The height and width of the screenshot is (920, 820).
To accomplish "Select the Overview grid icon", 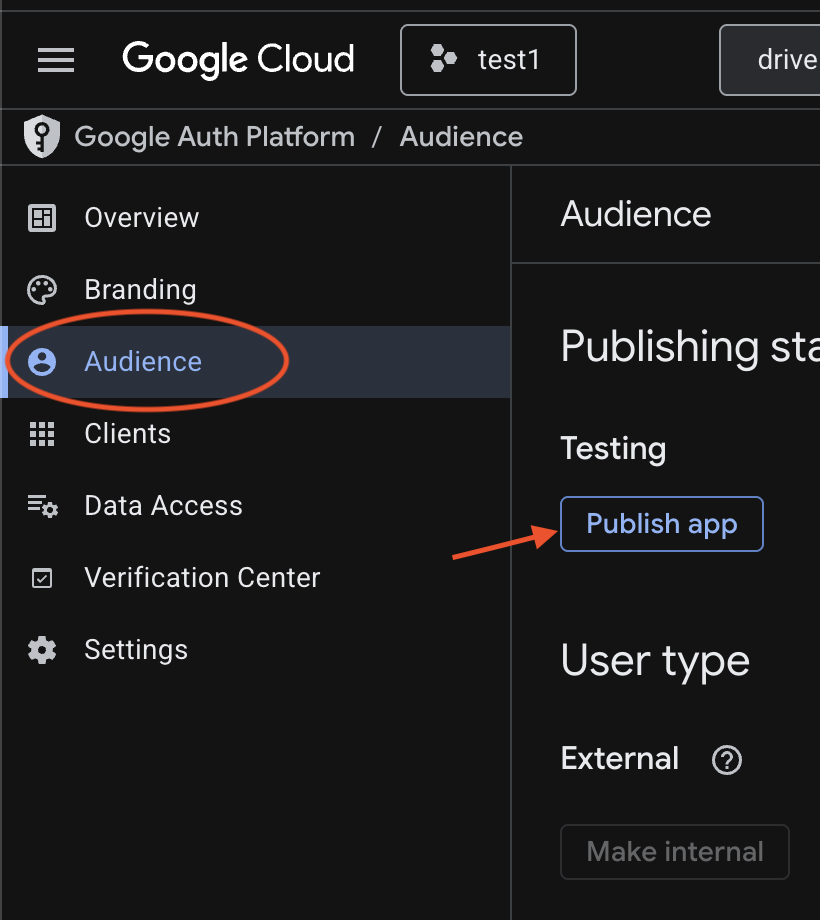I will 41,217.
